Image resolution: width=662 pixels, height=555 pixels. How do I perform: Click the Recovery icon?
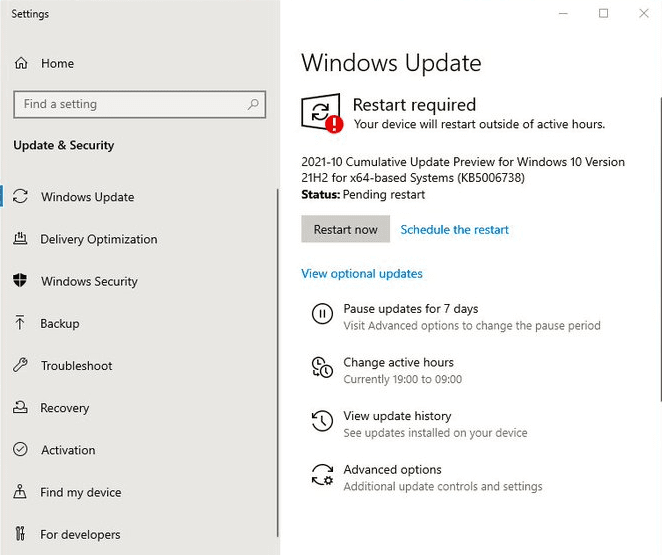[x=20, y=407]
